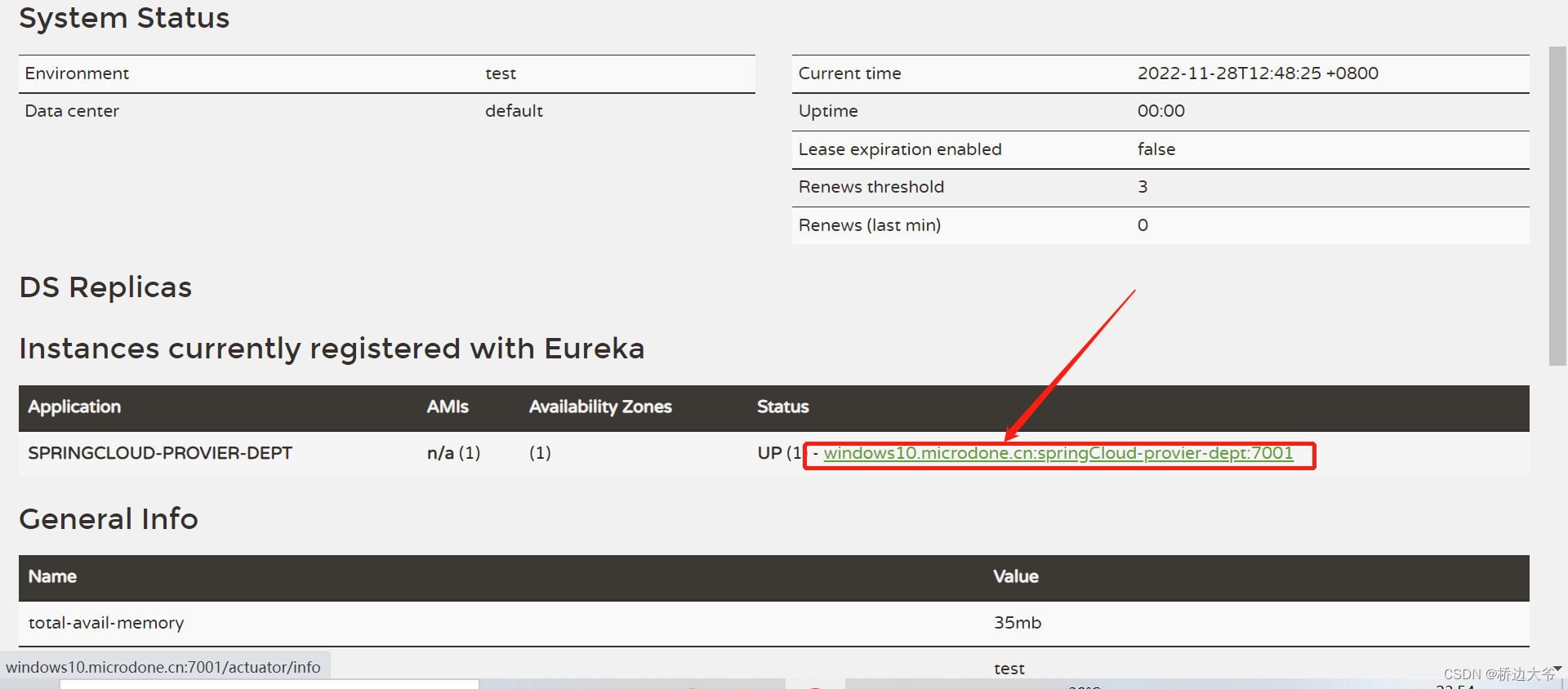Select the timestamp 2022-11-28T12:48:25 +0800
This screenshot has height=689, width=1568.
(x=1258, y=73)
